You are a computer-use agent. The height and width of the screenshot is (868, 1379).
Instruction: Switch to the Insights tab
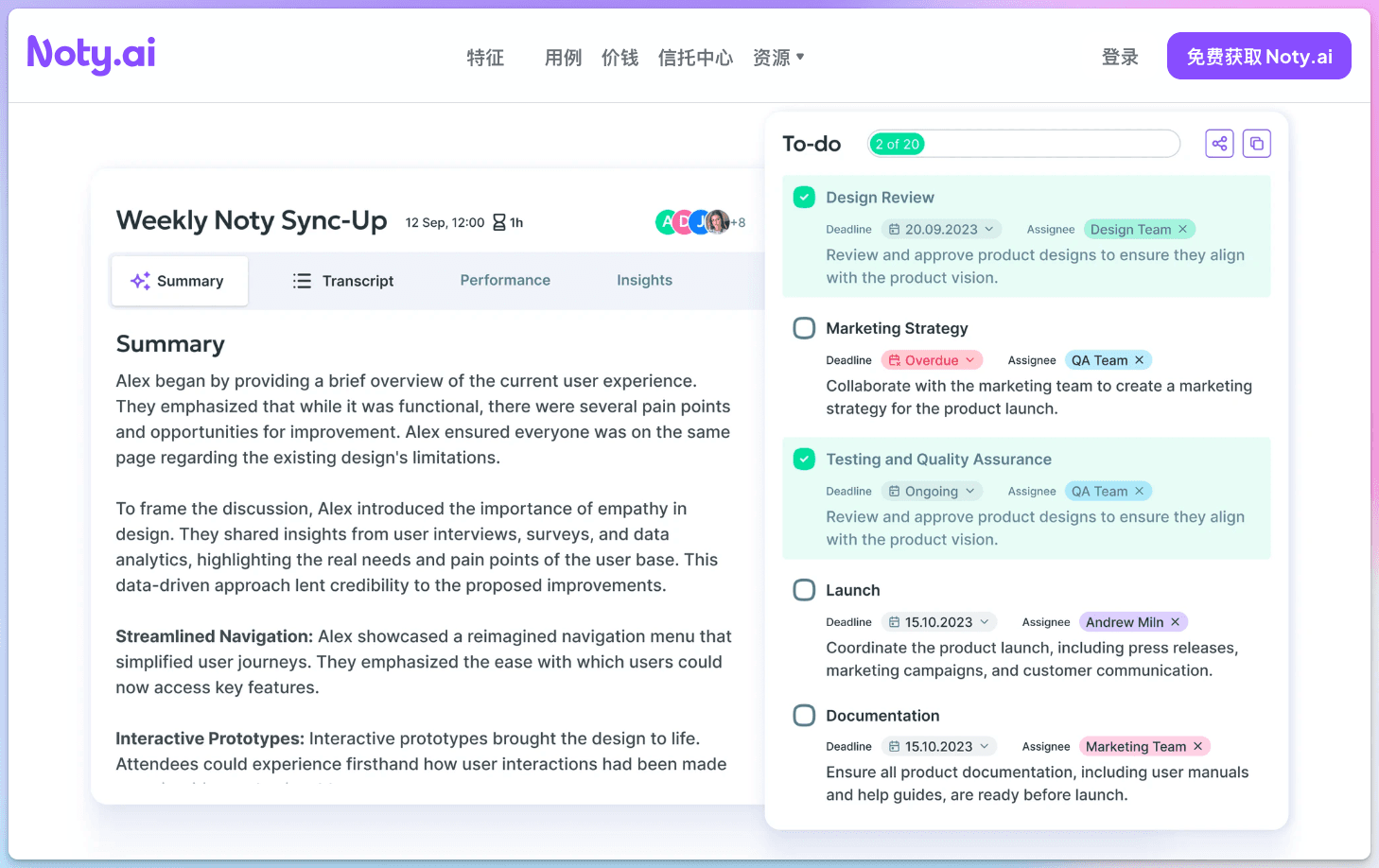pyautogui.click(x=644, y=280)
